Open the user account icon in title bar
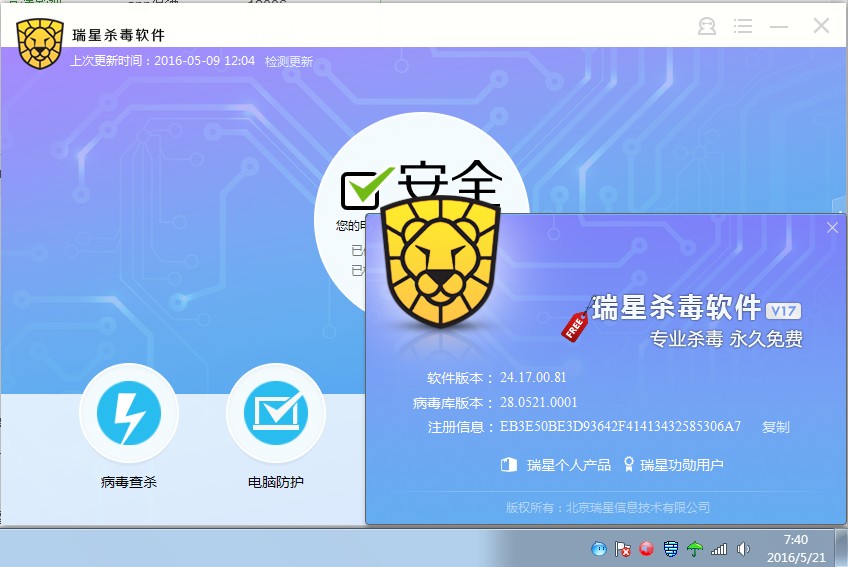The width and height of the screenshot is (848, 567). tap(706, 26)
